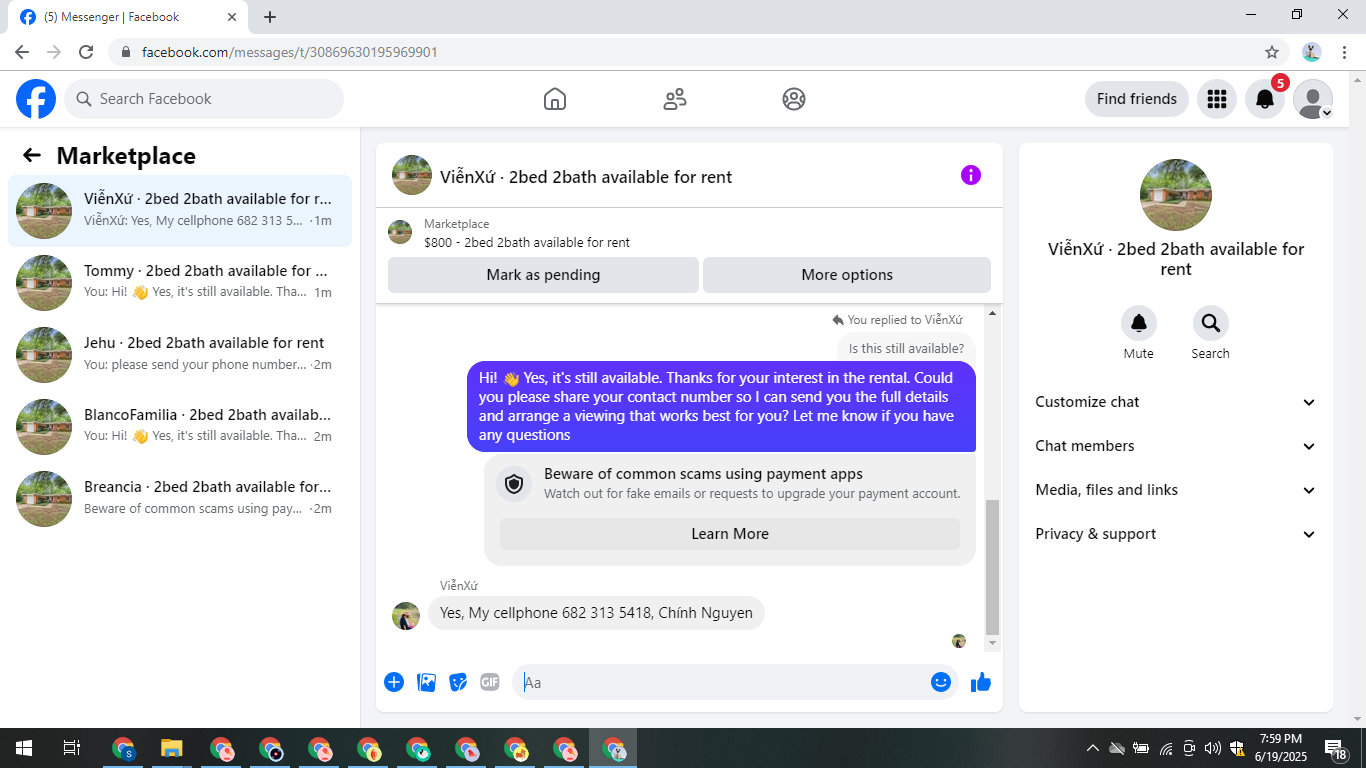This screenshot has height=768, width=1366.
Task: Click the chat messages scrollbar
Action: pos(992,566)
